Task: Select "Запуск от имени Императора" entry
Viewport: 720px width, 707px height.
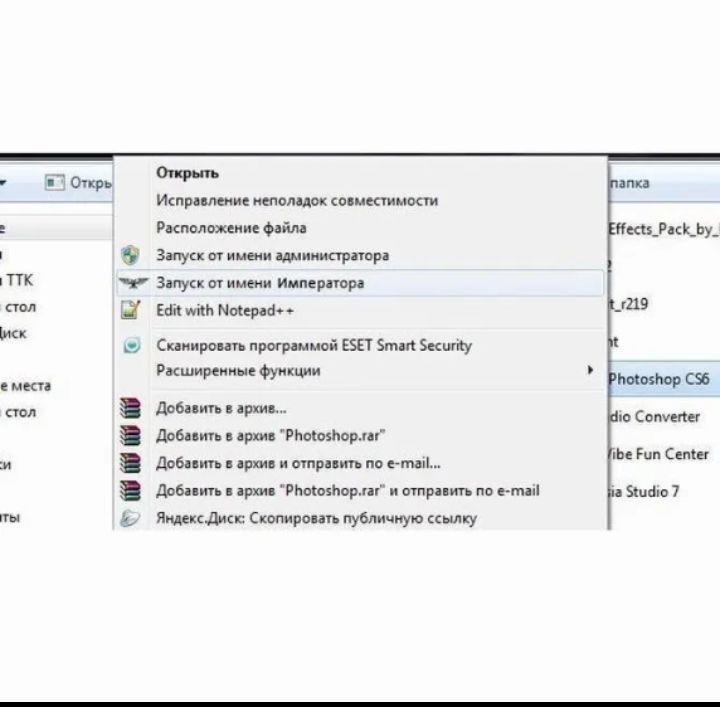Action: click(x=260, y=283)
